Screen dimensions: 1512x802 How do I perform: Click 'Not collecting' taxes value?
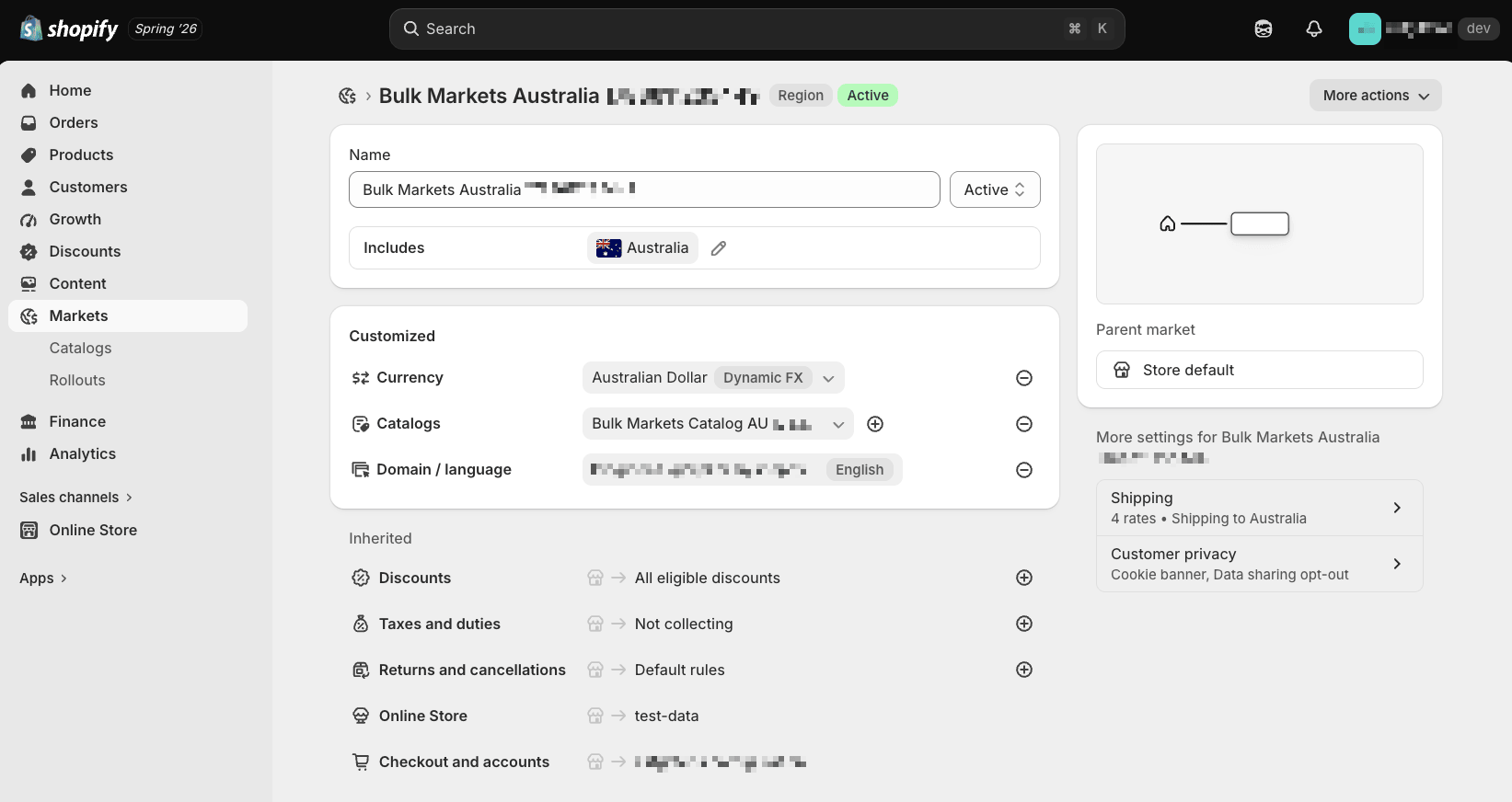pos(684,624)
